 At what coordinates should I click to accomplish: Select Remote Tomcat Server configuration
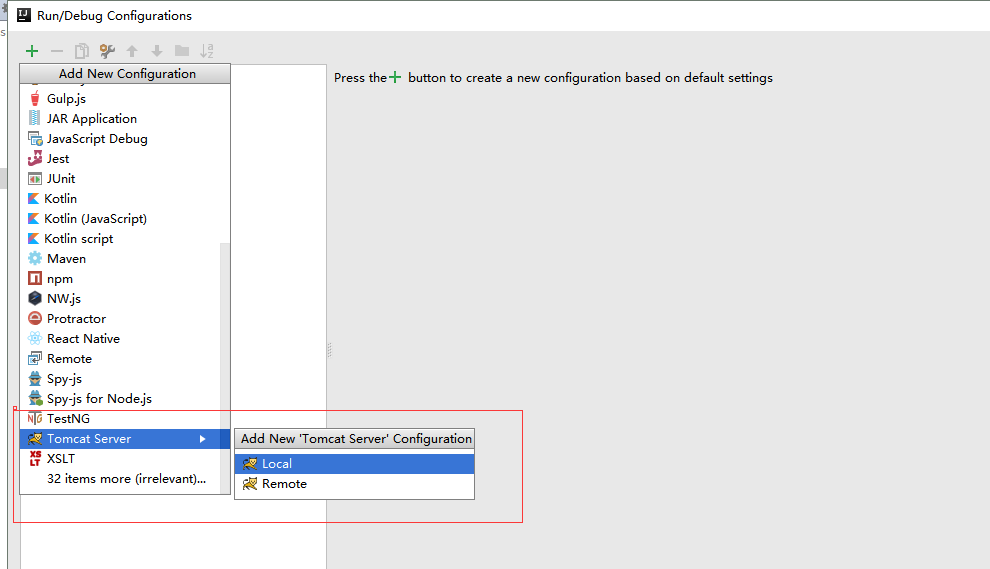[x=354, y=484]
